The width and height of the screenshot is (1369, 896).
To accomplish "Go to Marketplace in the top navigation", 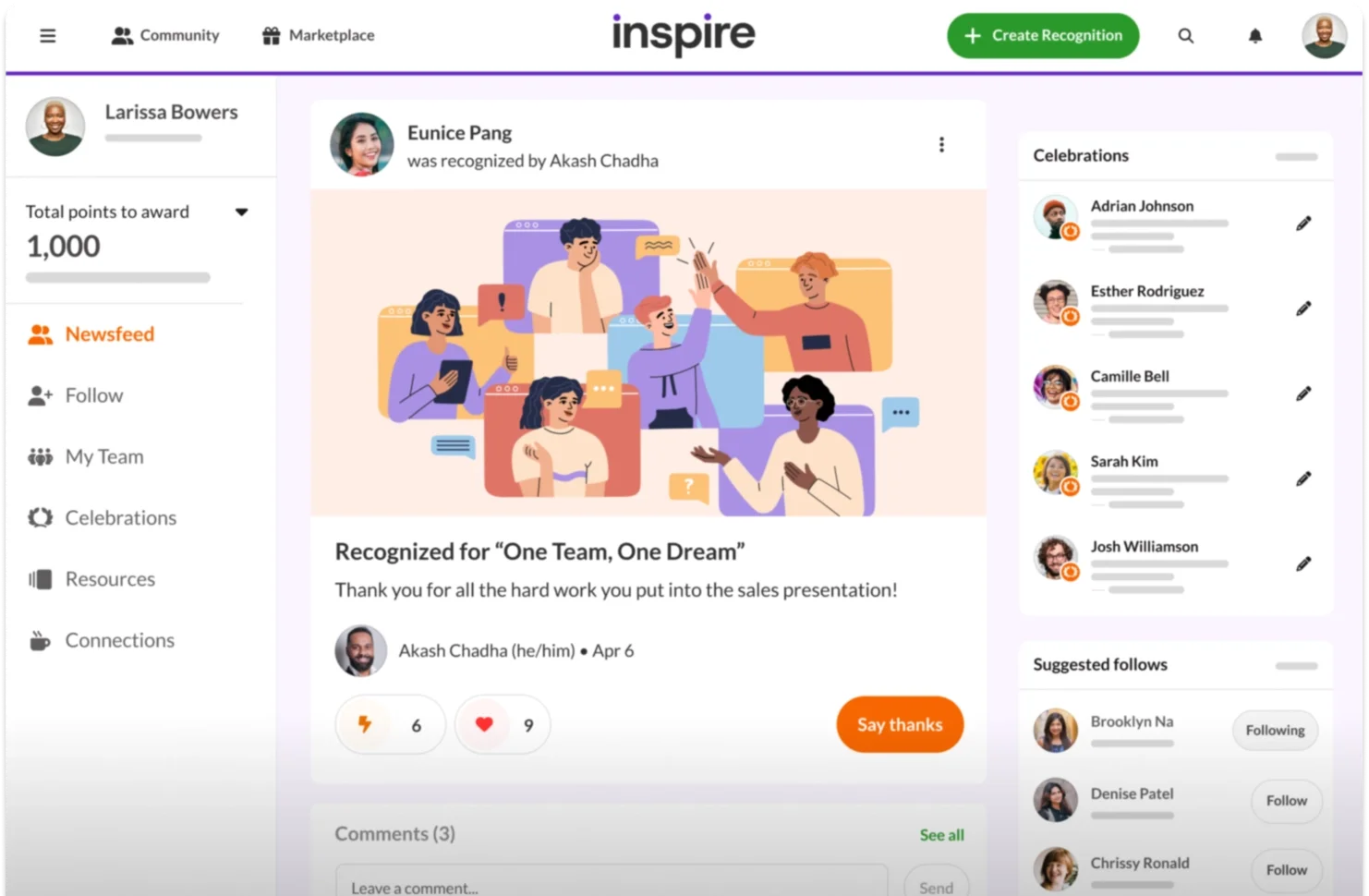I will pos(319,36).
